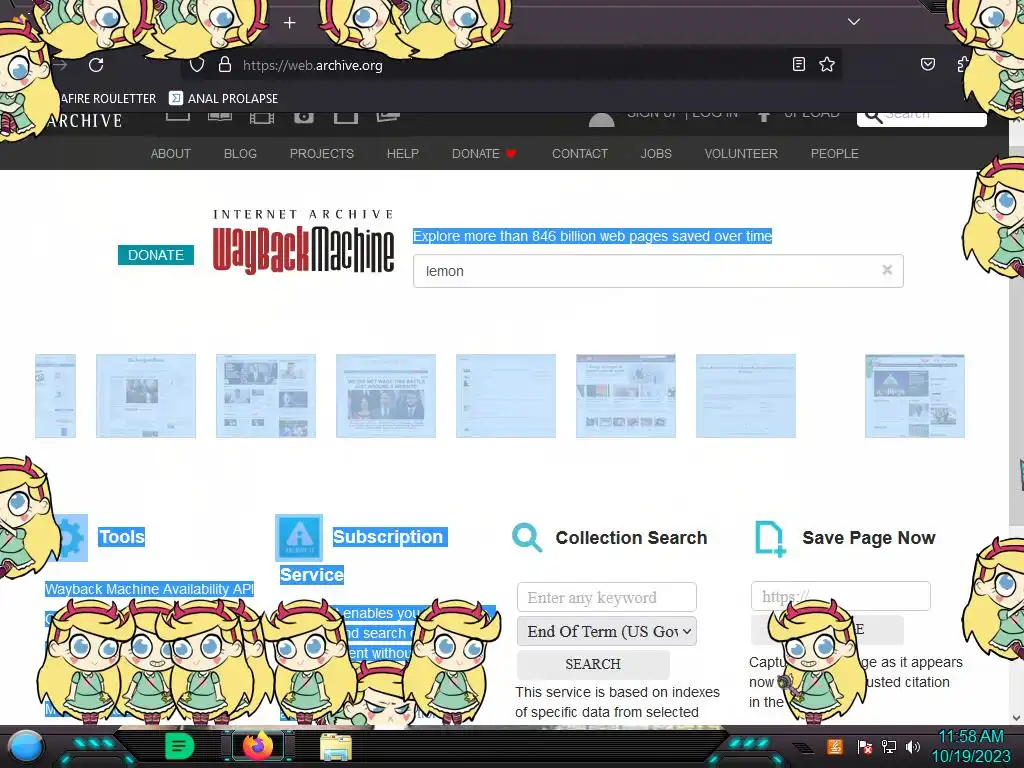The width and height of the screenshot is (1024, 768).
Task: Open new browser tab with plus
Action: [x=289, y=23]
